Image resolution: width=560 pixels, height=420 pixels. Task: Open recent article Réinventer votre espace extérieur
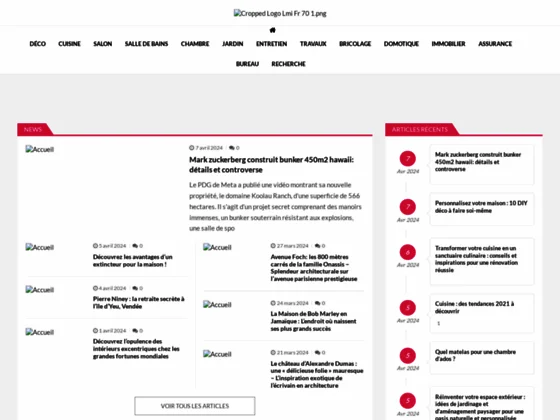[480, 406]
